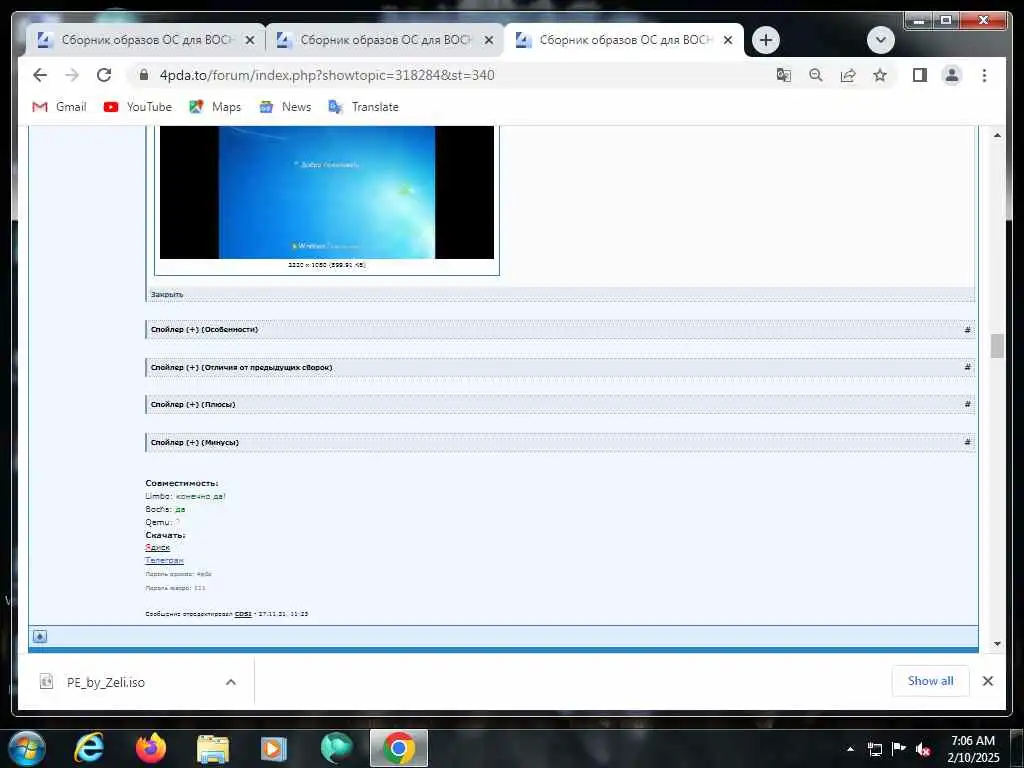Click the Show desktop button
This screenshot has width=1024, height=768.
coord(1016,748)
